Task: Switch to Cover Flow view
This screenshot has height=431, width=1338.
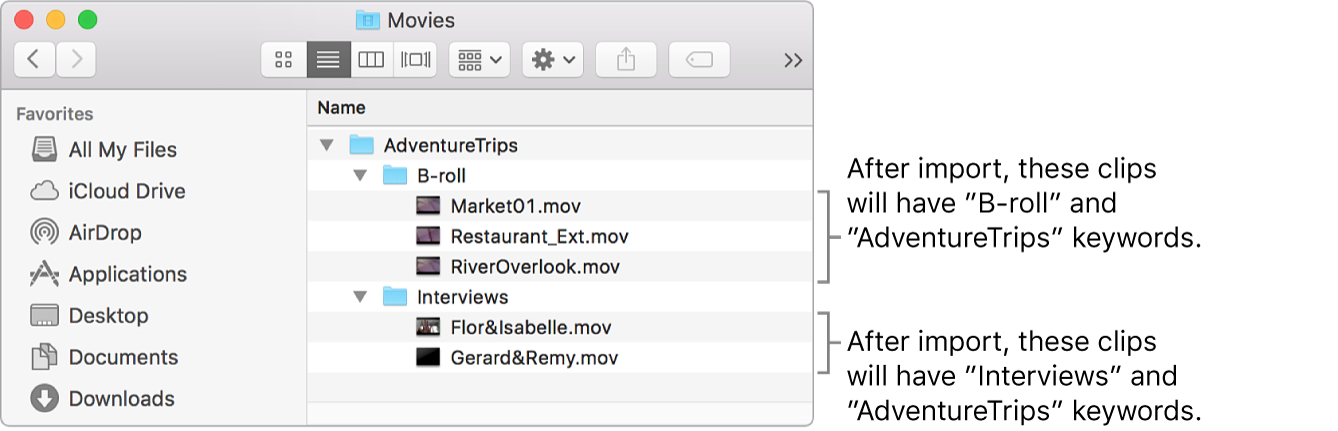Action: 415,60
